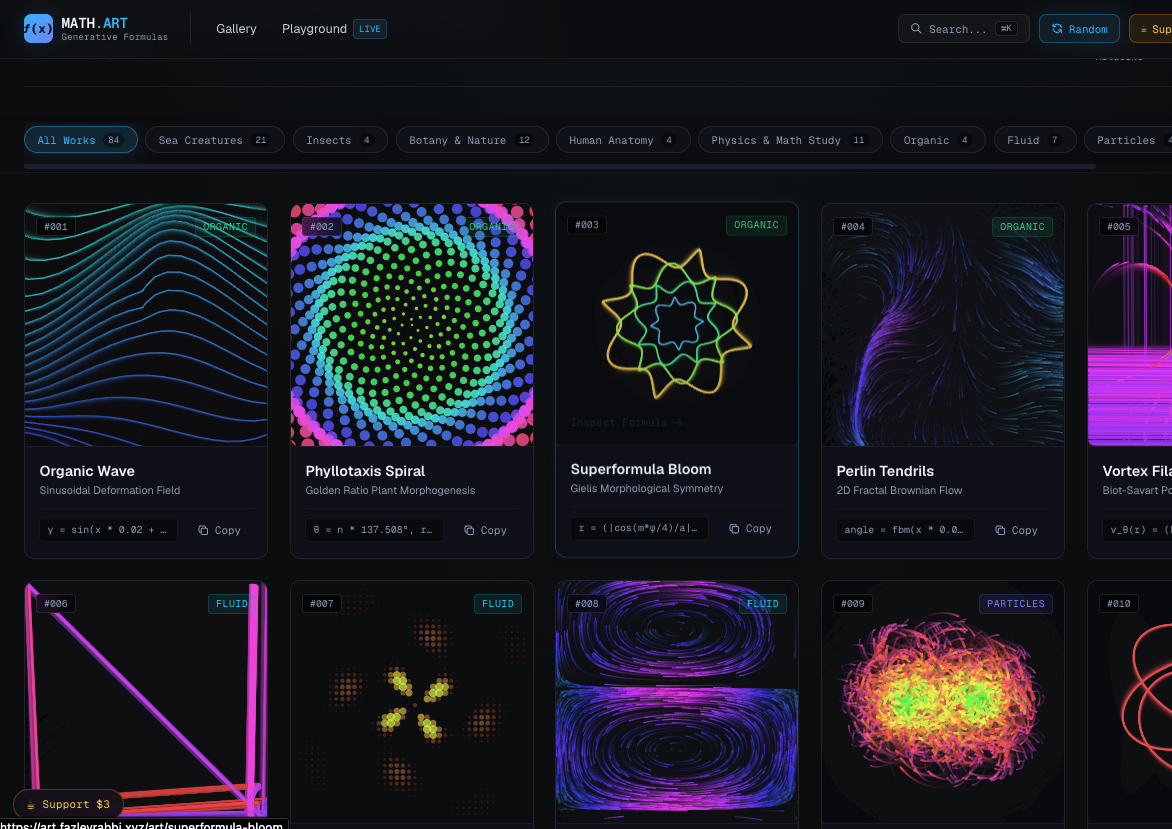The image size is (1172, 829).
Task: Open the Playground page
Action: (314, 28)
